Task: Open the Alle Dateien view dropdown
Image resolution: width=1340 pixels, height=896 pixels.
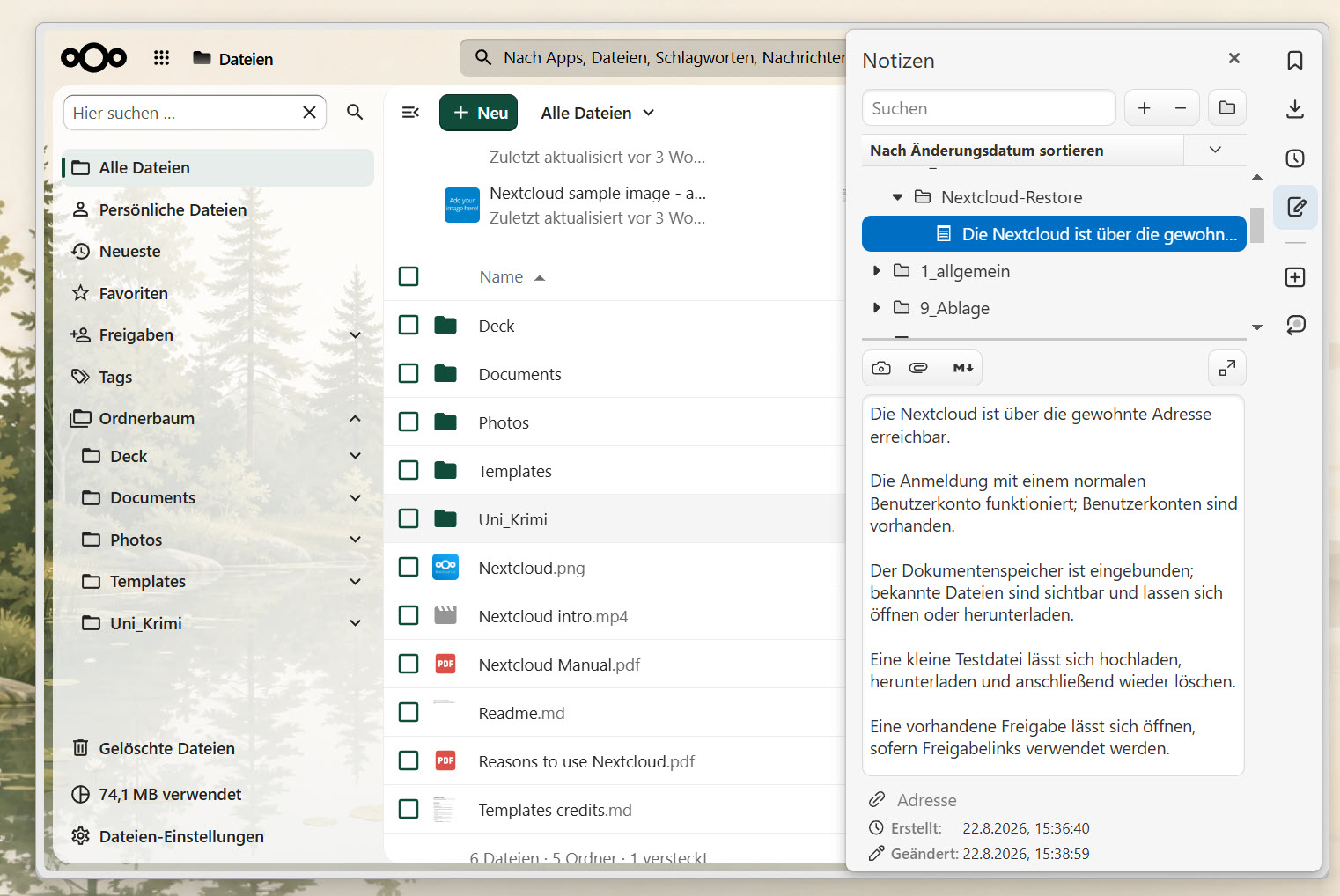Action: [598, 113]
